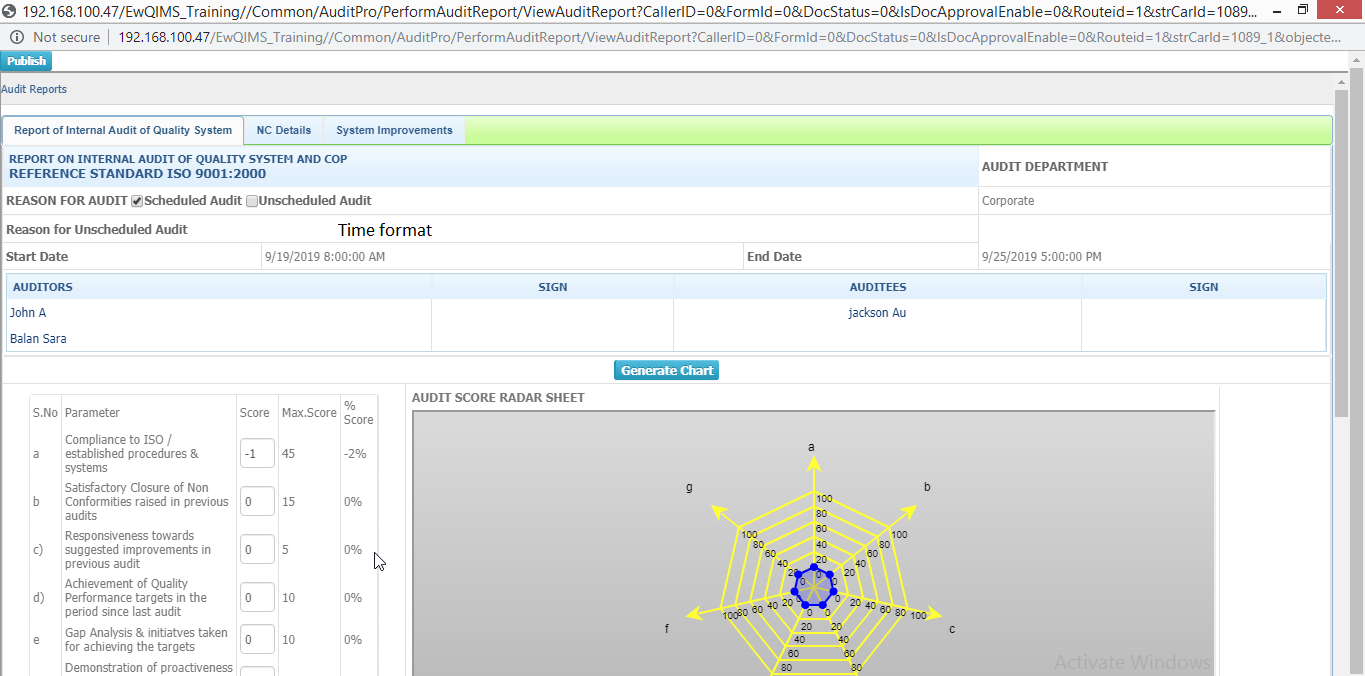The height and width of the screenshot is (676, 1365).
Task: Tick the Scheduled Audit checkbox
Action: click(137, 201)
